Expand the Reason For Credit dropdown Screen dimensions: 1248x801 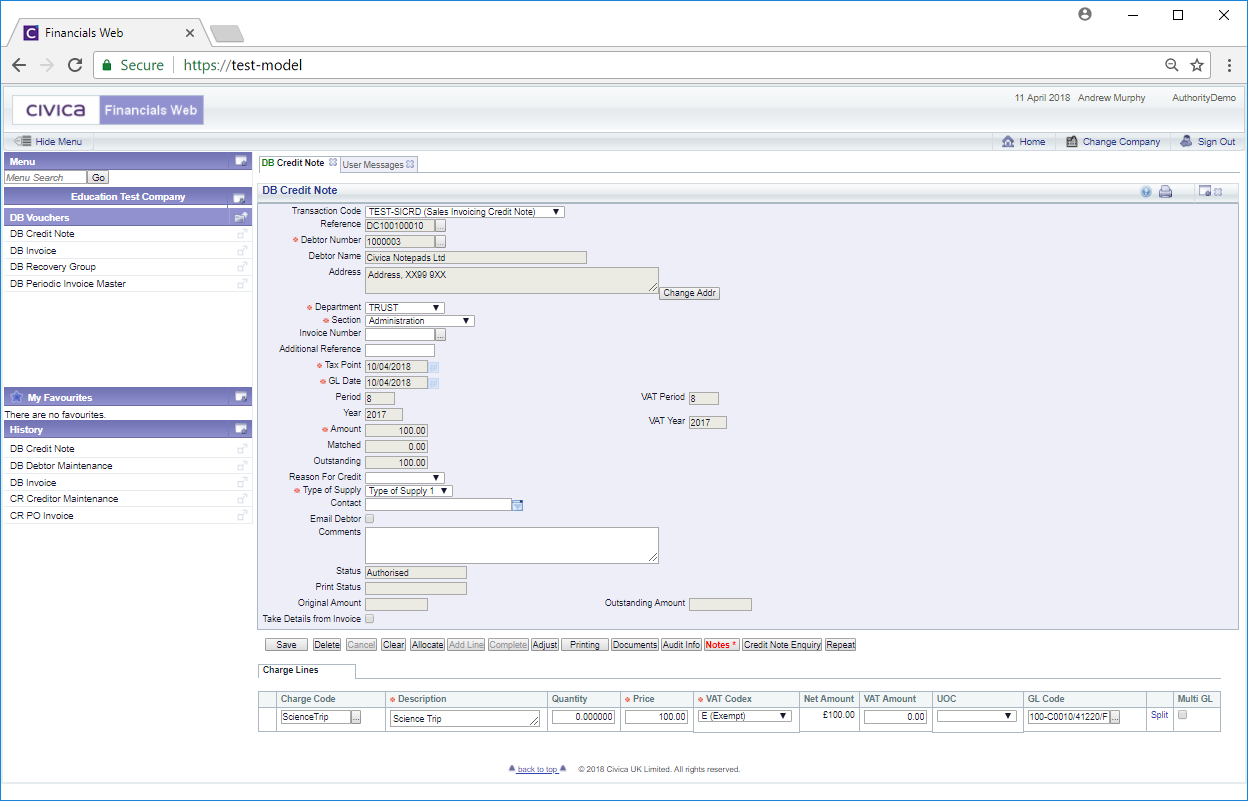tap(405, 478)
